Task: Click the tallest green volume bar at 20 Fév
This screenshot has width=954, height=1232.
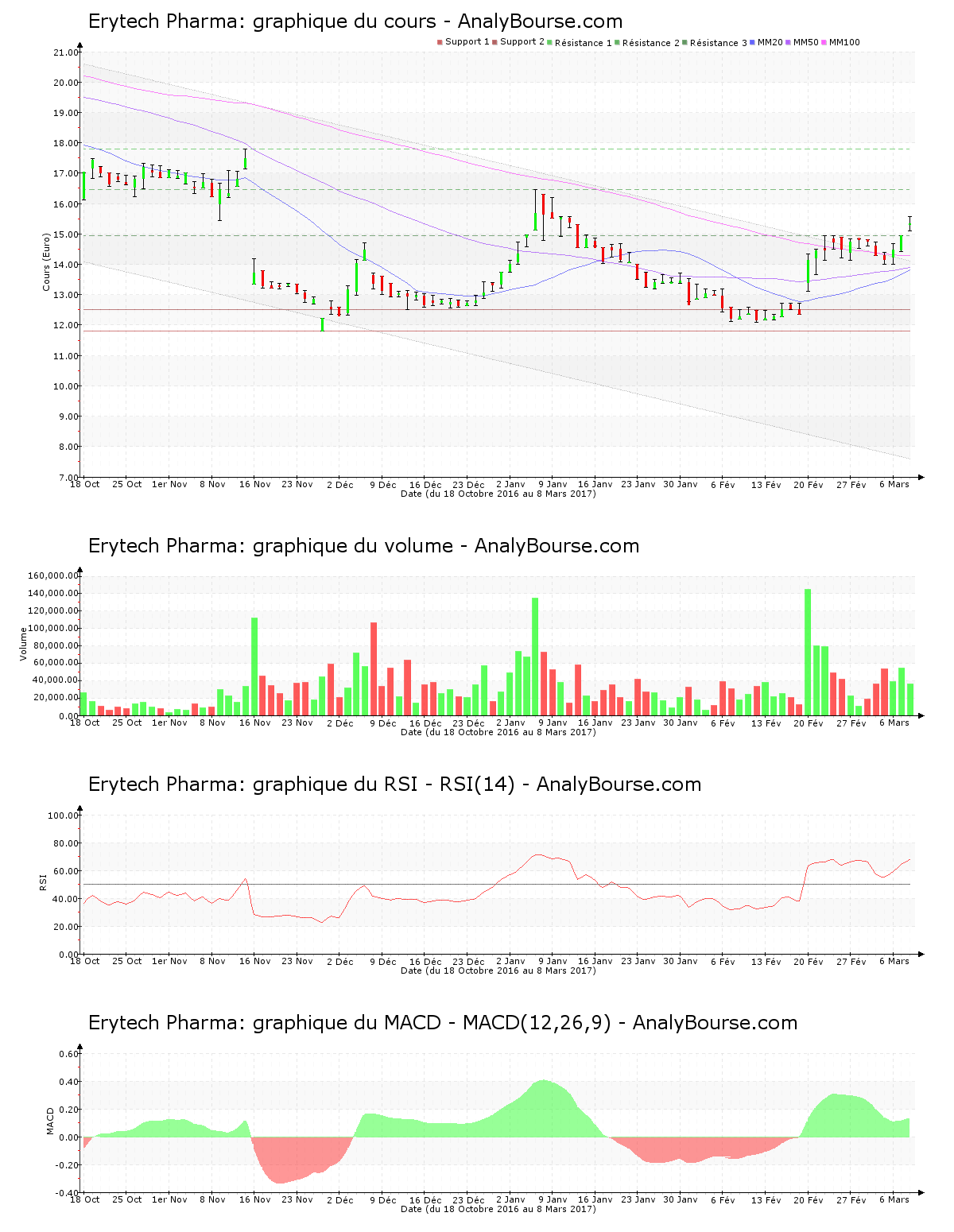Action: pos(808,652)
